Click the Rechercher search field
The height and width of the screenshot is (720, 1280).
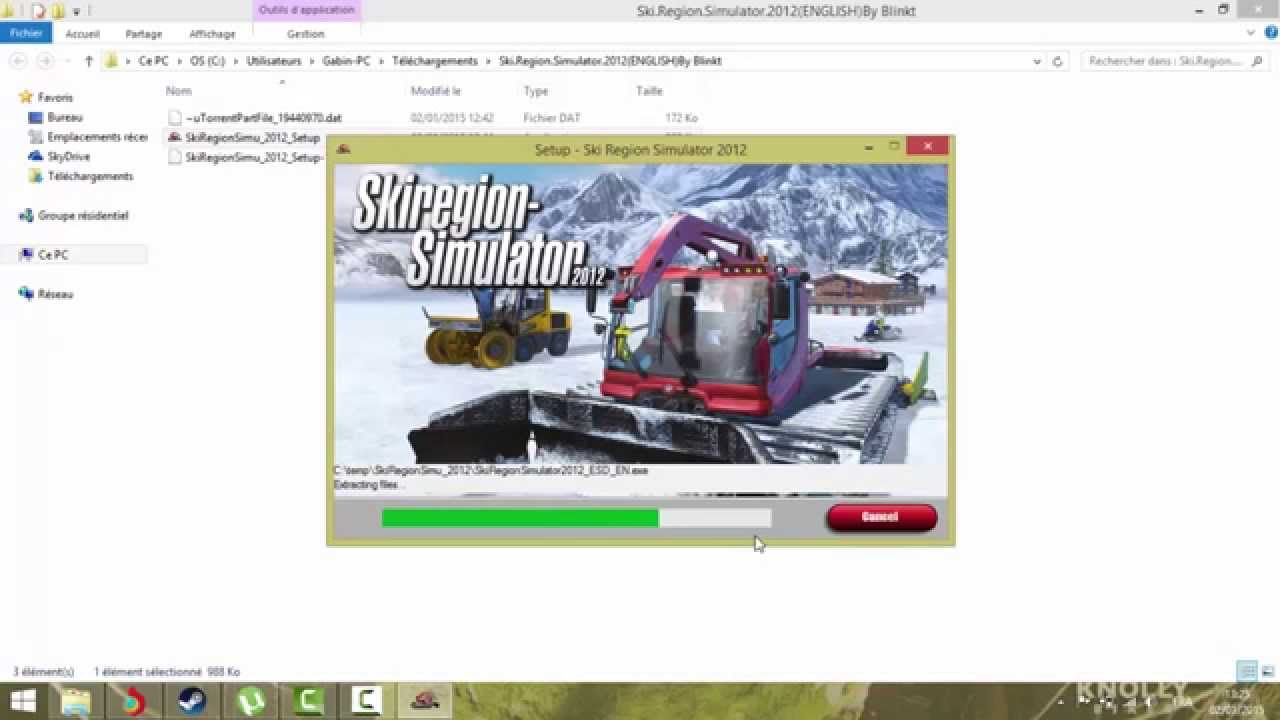1175,61
